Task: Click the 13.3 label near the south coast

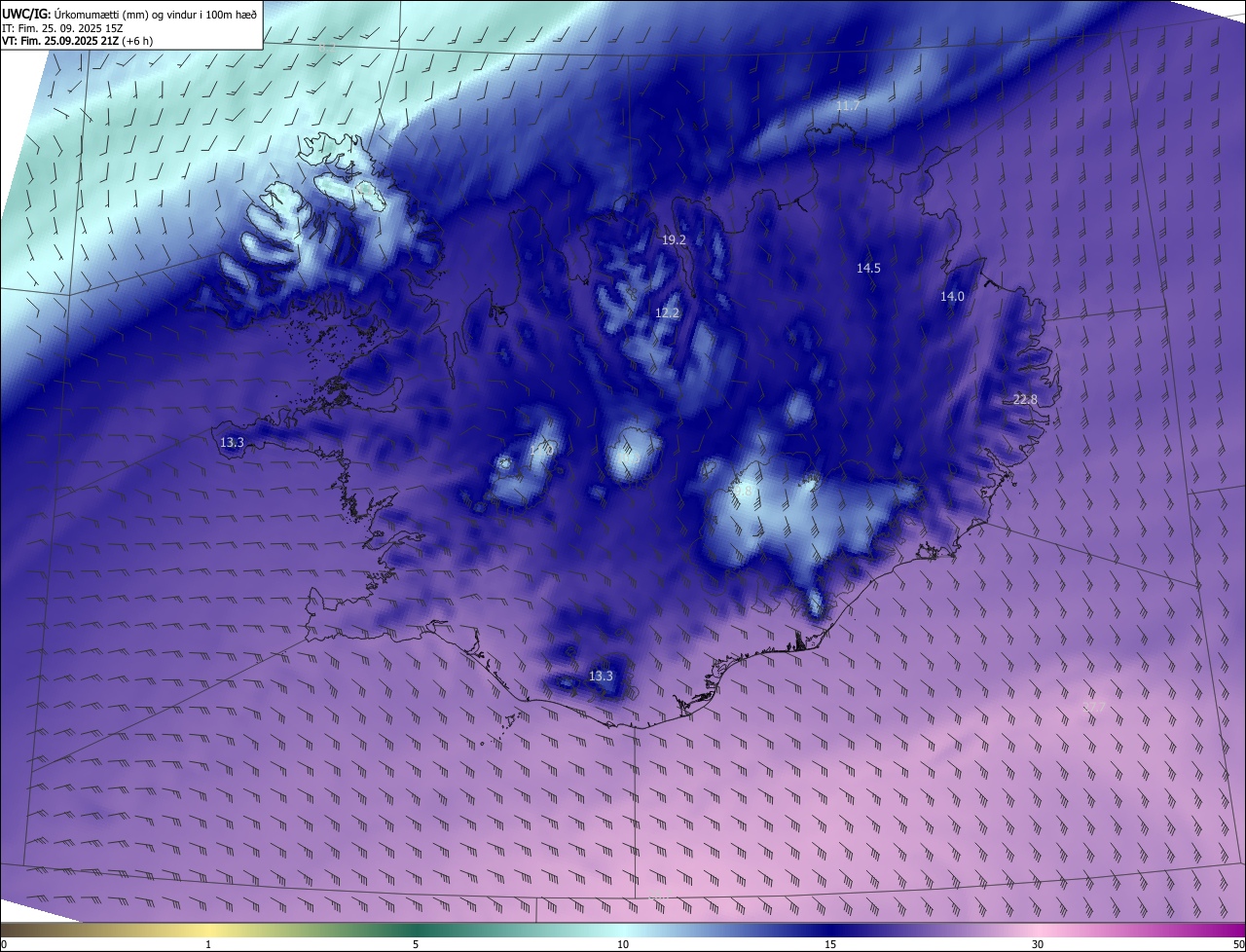Action: 602,676
